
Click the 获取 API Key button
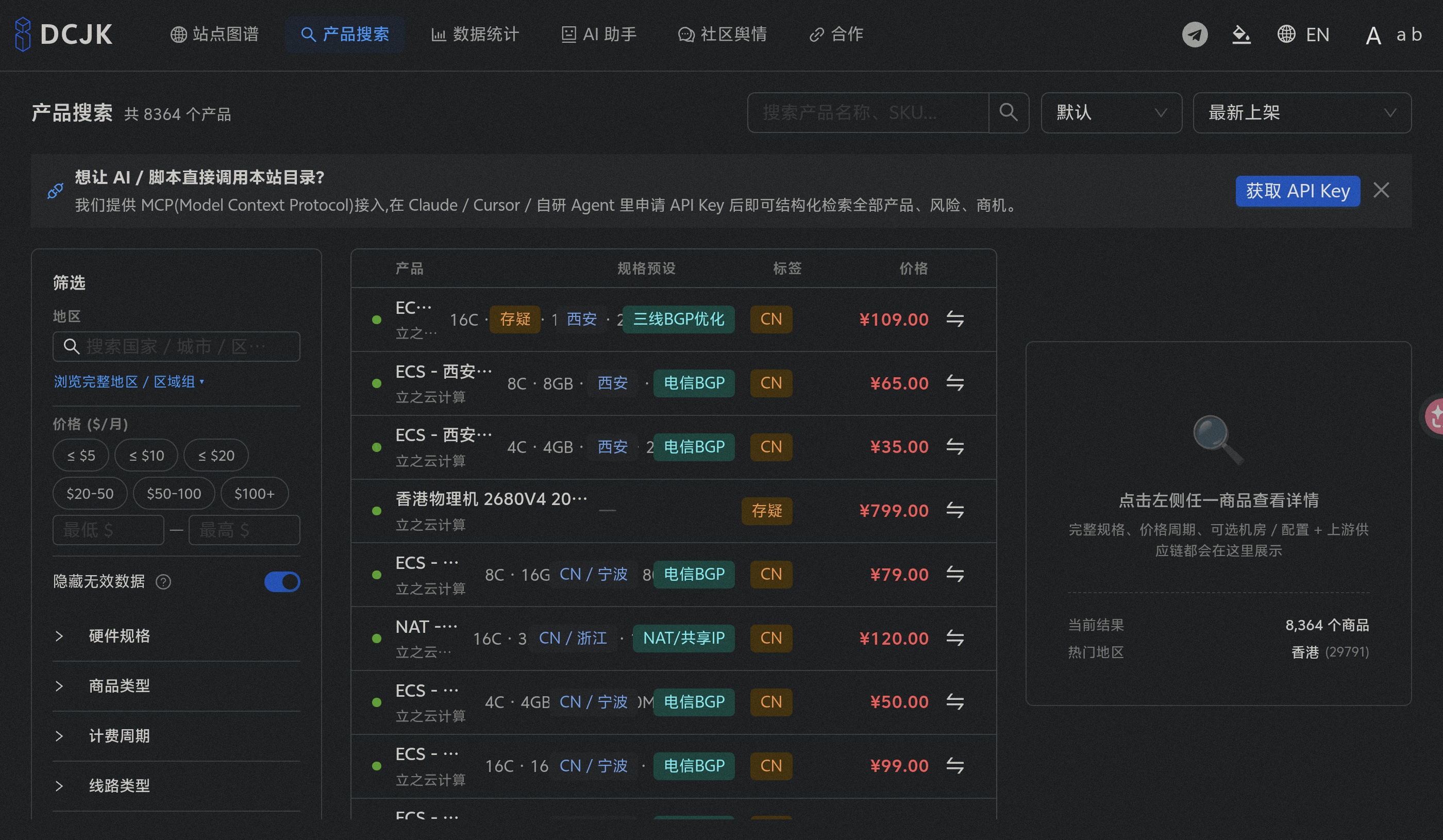(1298, 191)
